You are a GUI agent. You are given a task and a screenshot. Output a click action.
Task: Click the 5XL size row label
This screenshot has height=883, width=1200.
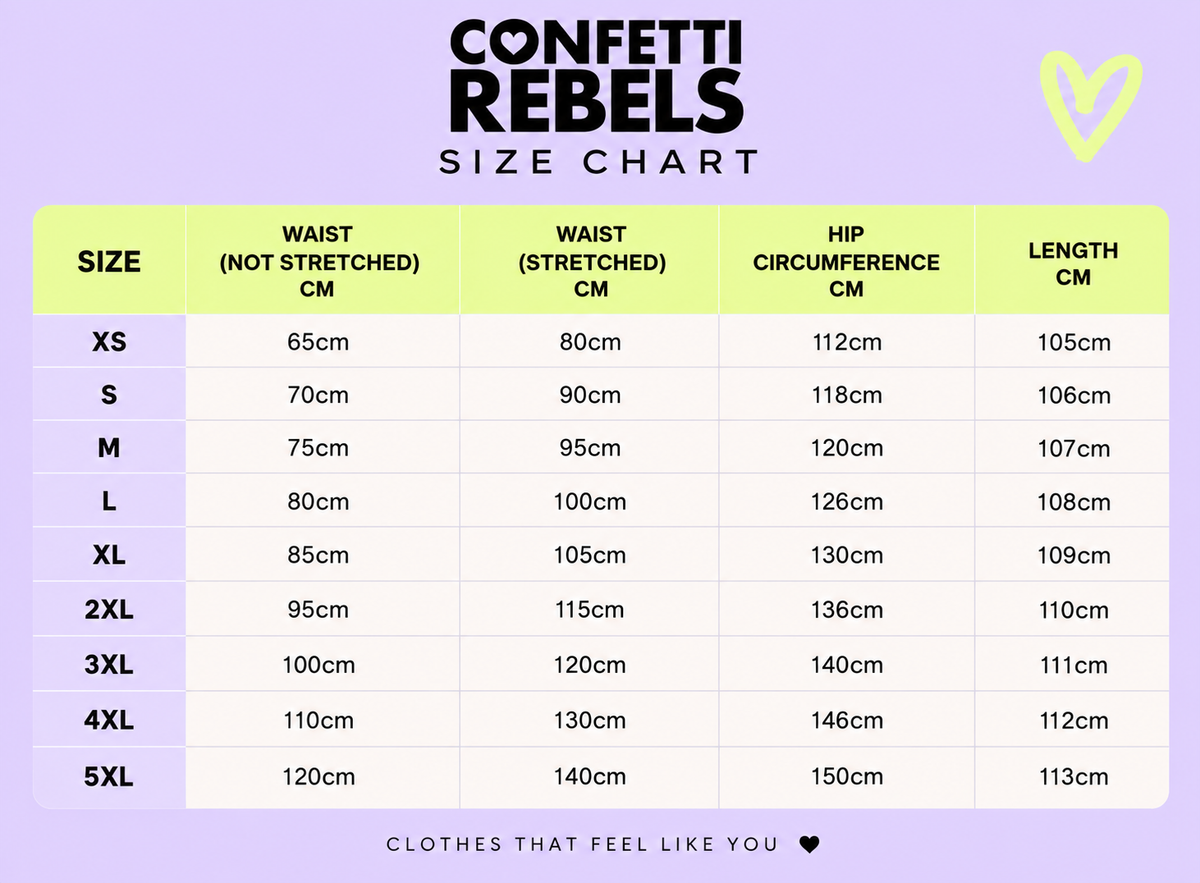(x=109, y=777)
